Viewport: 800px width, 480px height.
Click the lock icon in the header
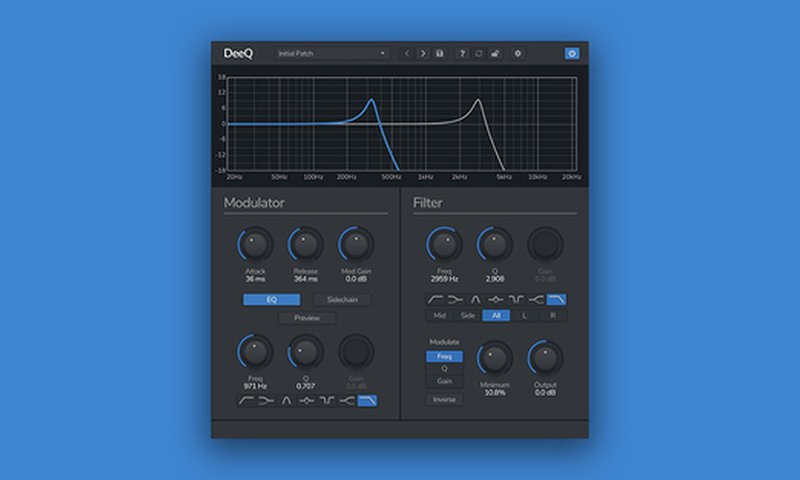(x=494, y=53)
